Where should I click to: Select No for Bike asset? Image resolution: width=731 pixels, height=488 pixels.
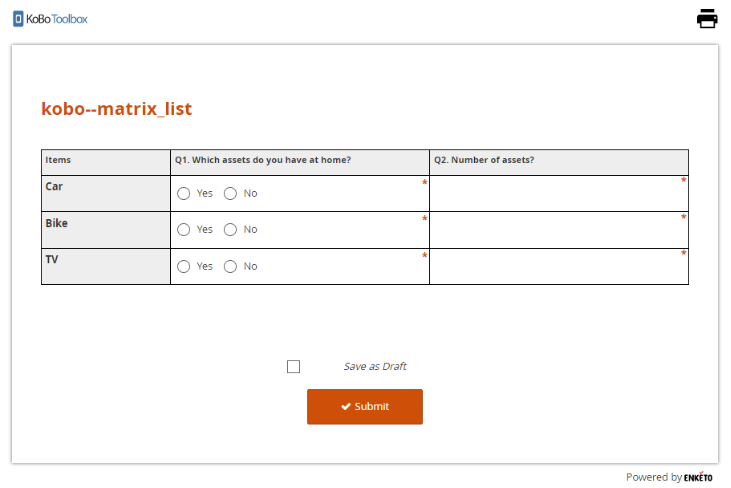[230, 230]
